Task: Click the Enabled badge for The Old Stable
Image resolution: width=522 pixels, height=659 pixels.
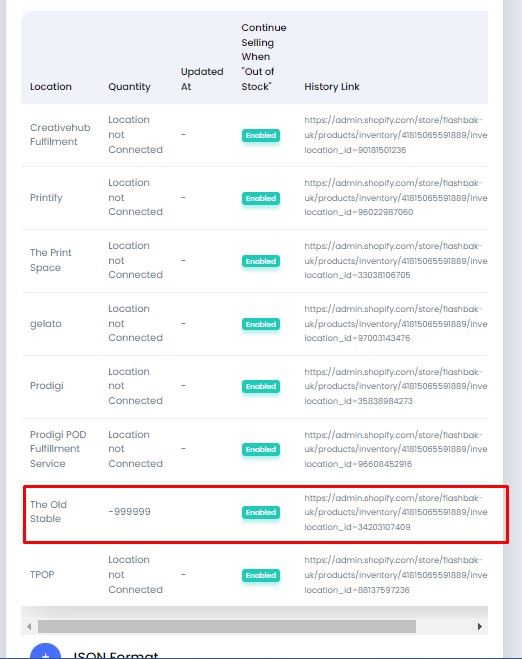Action: tap(261, 512)
